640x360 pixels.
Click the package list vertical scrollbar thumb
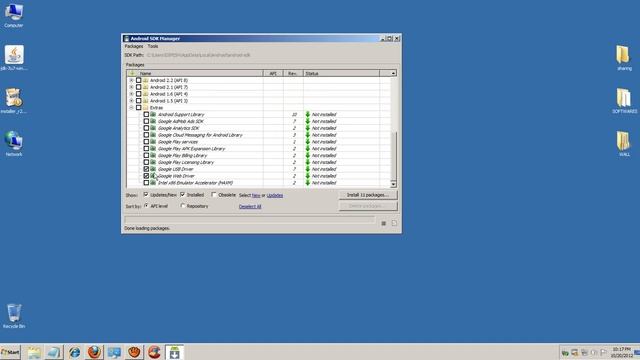(393, 156)
